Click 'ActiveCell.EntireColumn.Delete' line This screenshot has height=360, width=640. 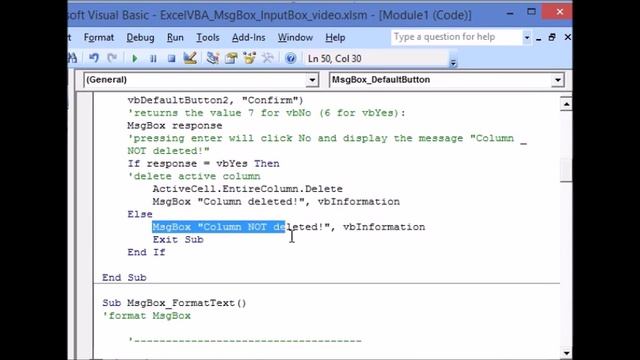click(x=247, y=189)
